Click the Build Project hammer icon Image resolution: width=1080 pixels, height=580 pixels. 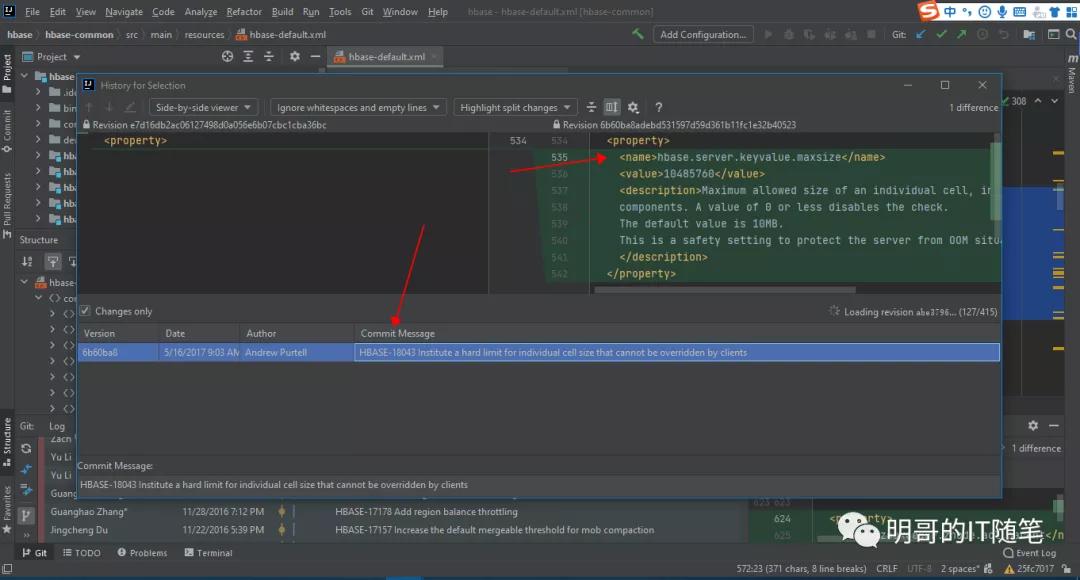click(638, 34)
